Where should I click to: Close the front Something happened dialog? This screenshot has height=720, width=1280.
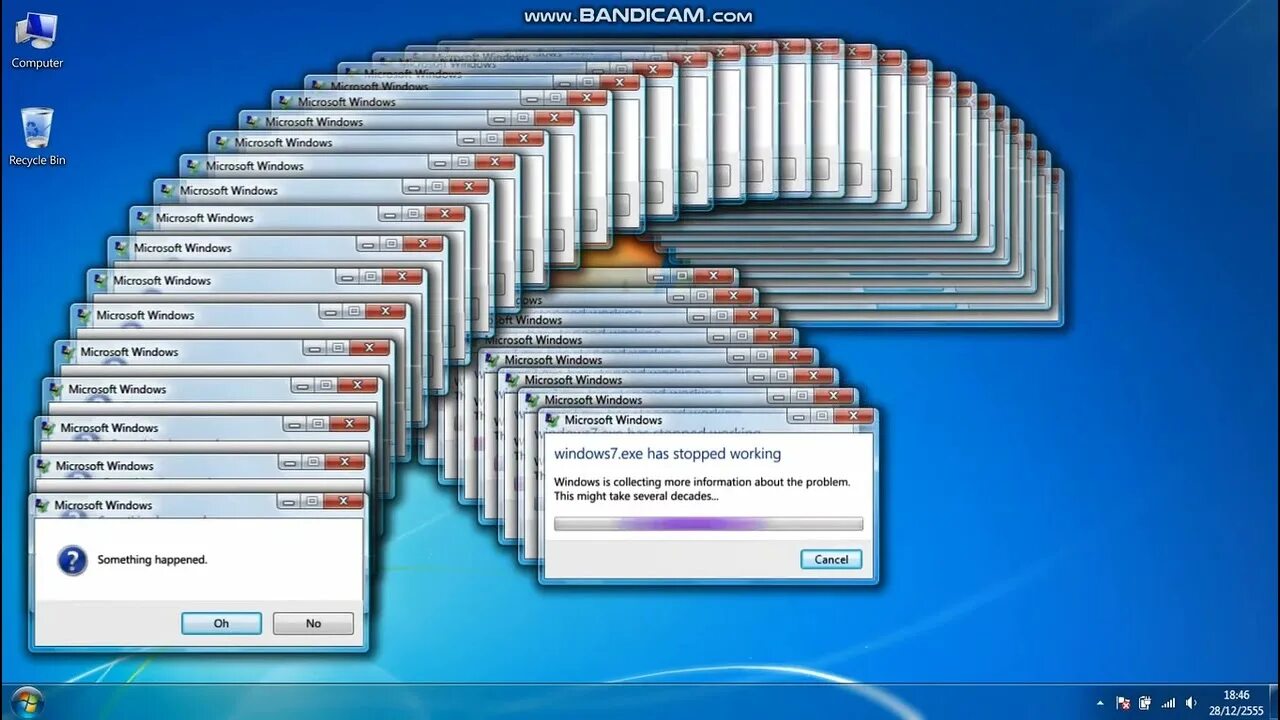pyautogui.click(x=343, y=500)
